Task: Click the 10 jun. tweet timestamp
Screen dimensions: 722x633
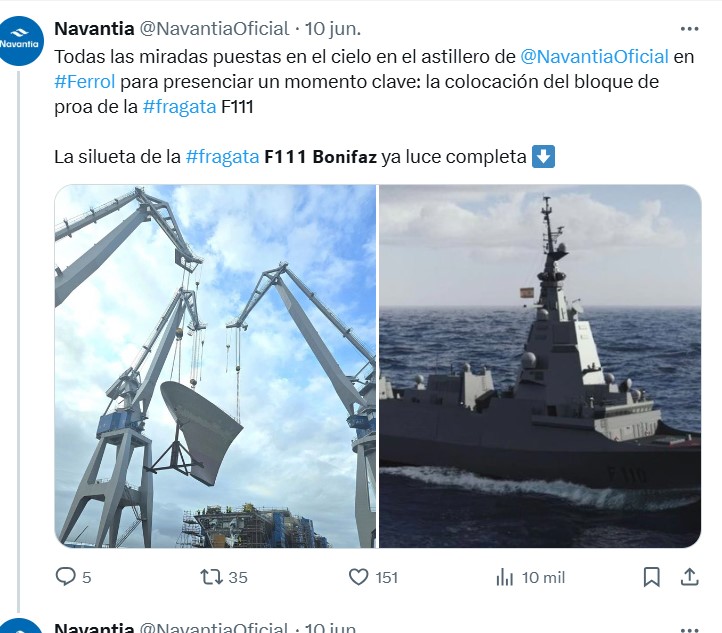Action: tap(333, 29)
